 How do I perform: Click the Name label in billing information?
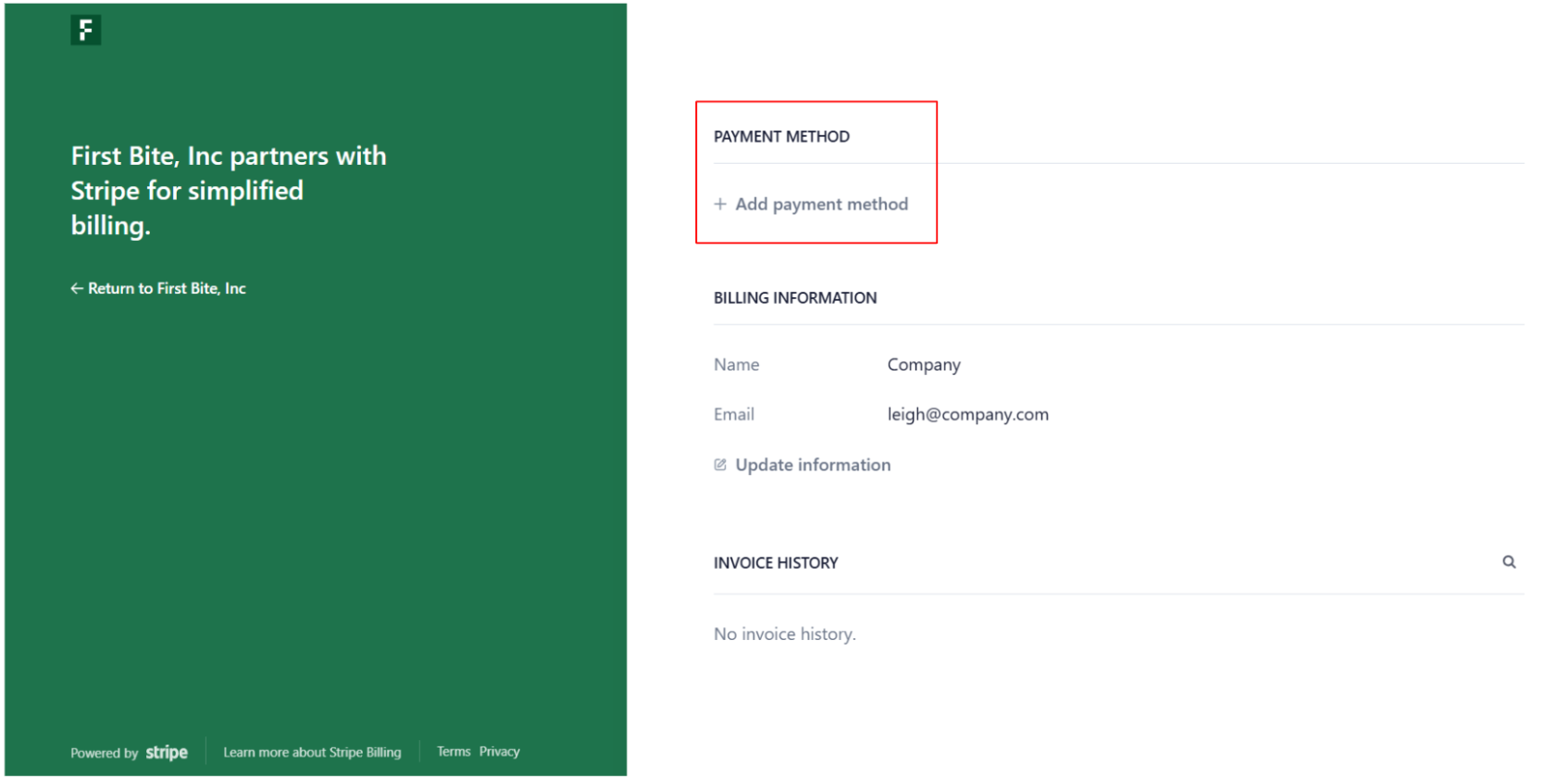point(737,365)
